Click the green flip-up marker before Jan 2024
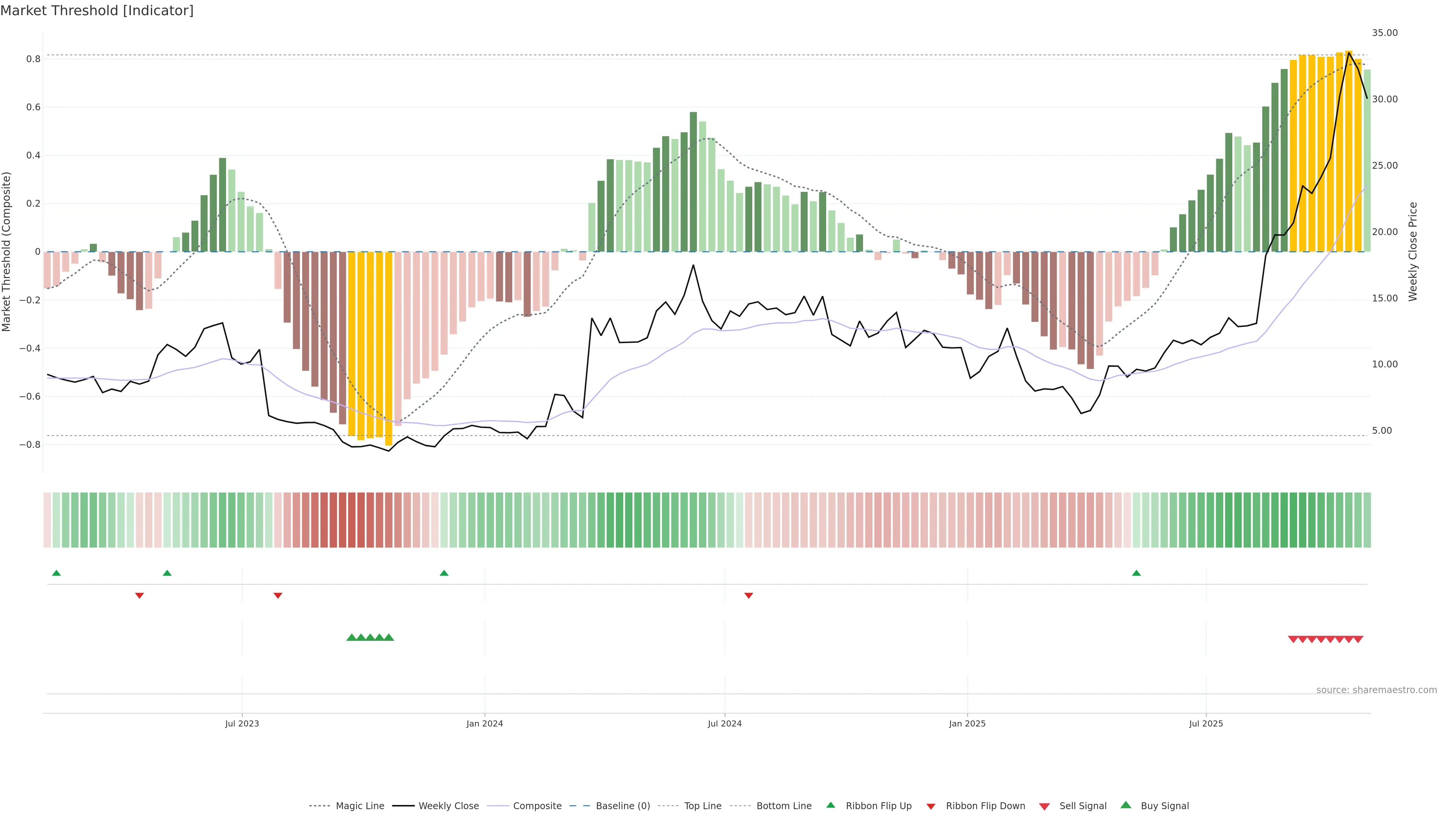 coord(444,573)
